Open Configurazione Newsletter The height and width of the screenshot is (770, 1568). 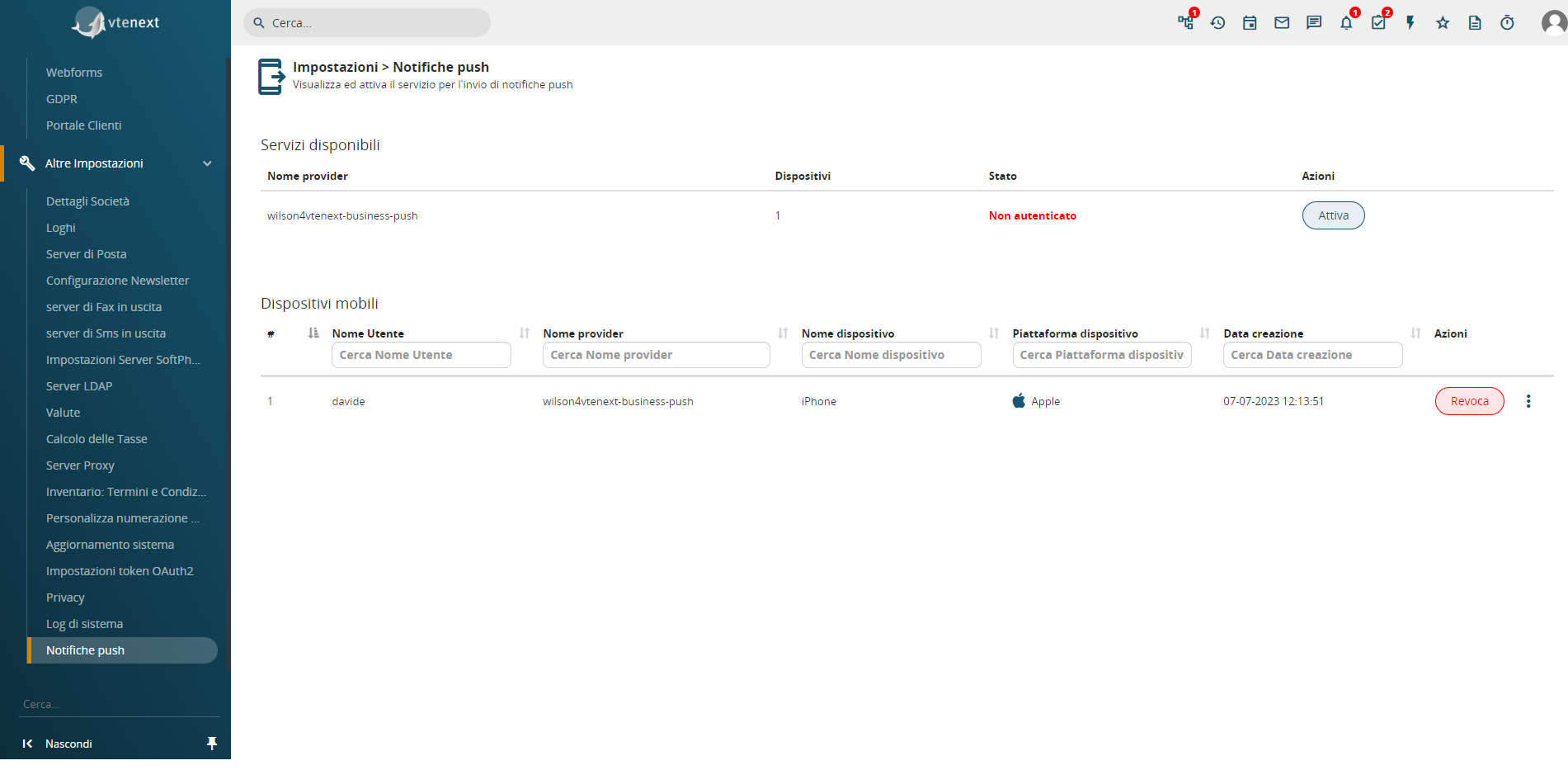click(x=118, y=281)
